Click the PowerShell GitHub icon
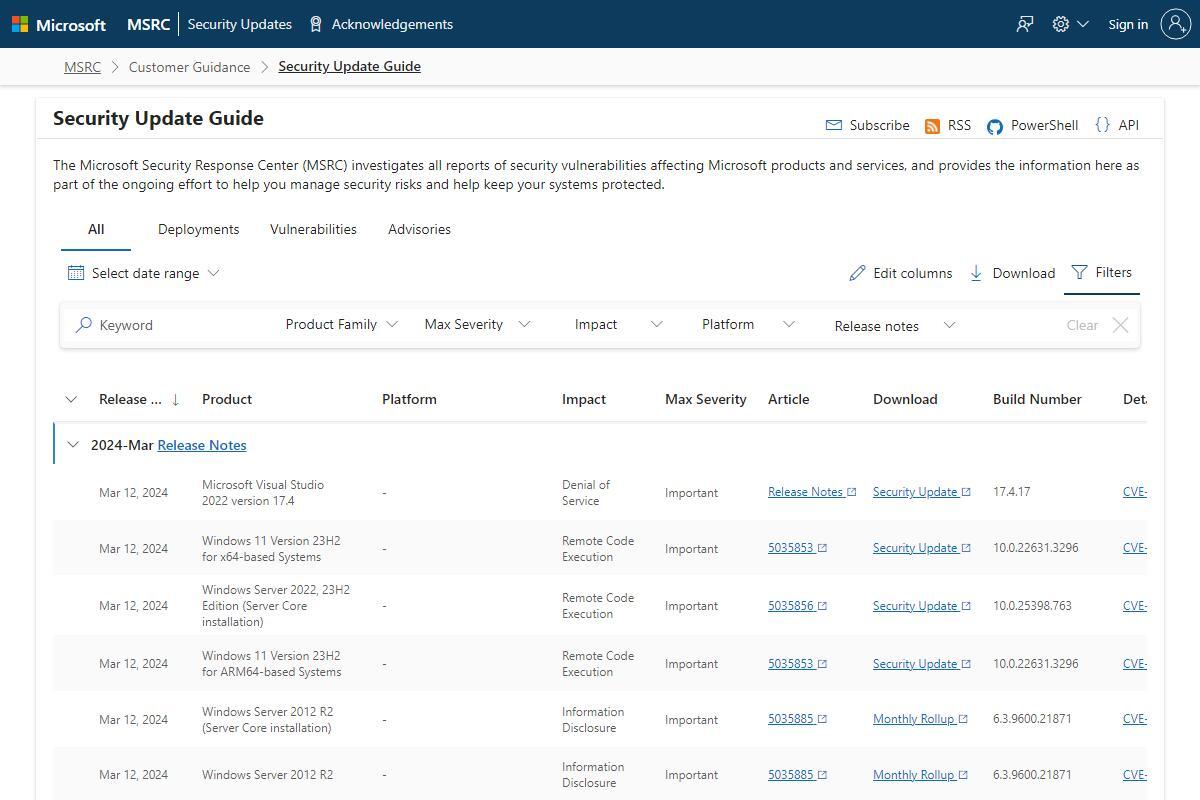The image size is (1200, 800). [994, 126]
